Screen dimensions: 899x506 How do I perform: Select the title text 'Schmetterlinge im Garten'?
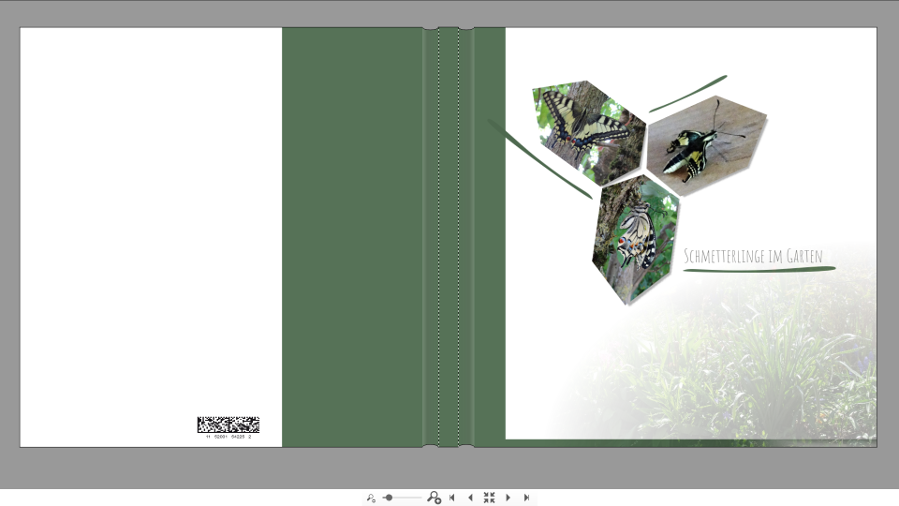point(753,256)
